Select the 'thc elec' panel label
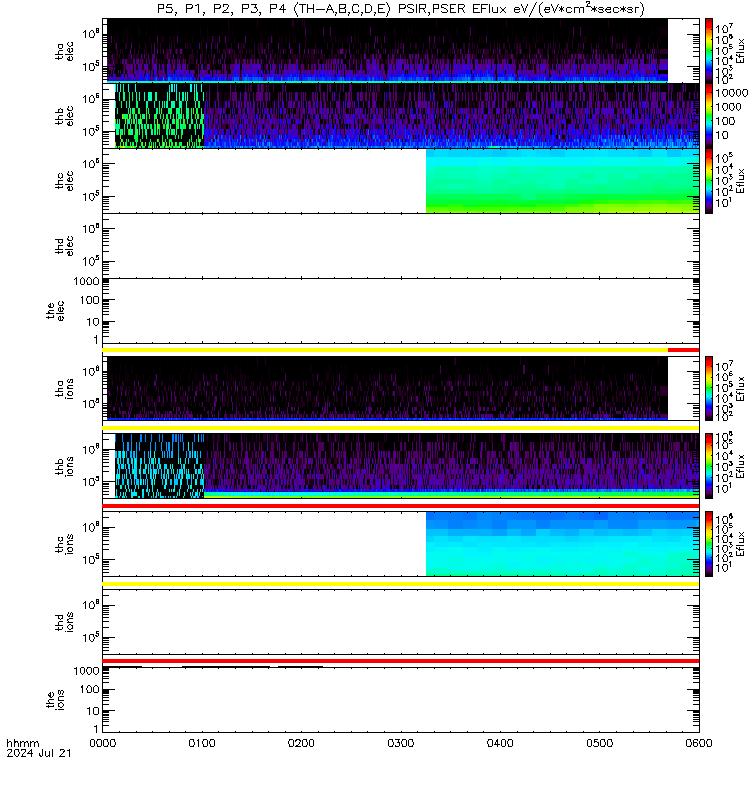This screenshot has width=750, height=800. (x=65, y=181)
